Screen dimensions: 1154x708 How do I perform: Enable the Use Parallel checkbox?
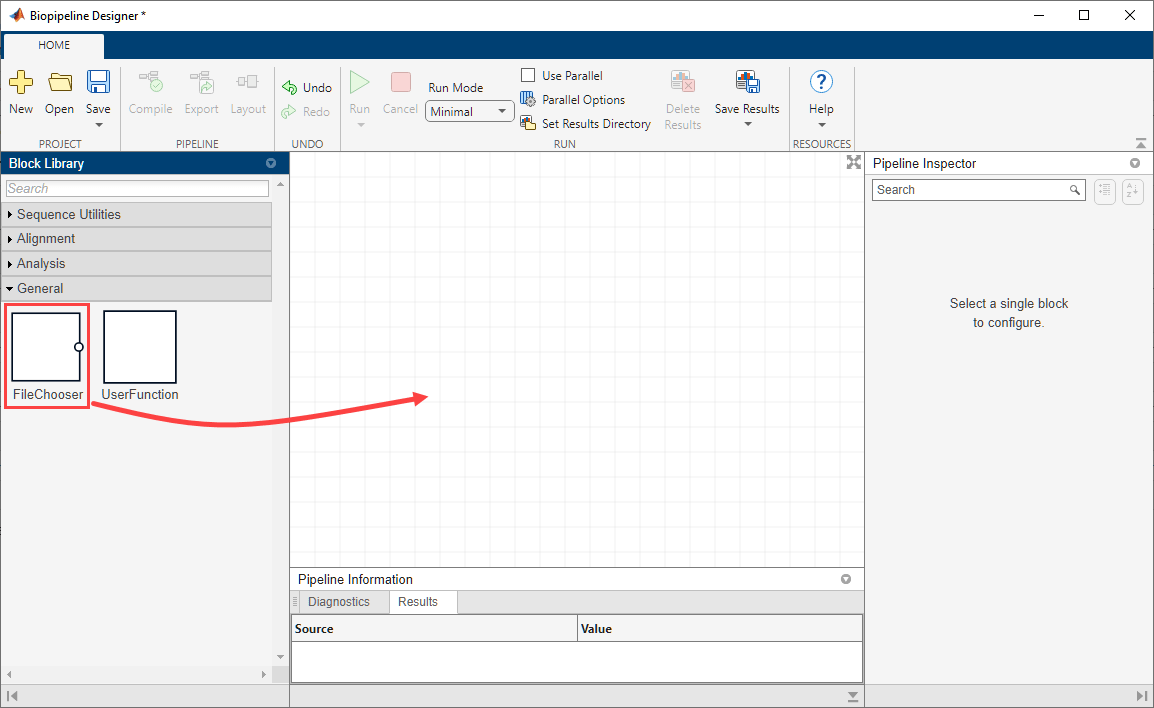tap(528, 75)
